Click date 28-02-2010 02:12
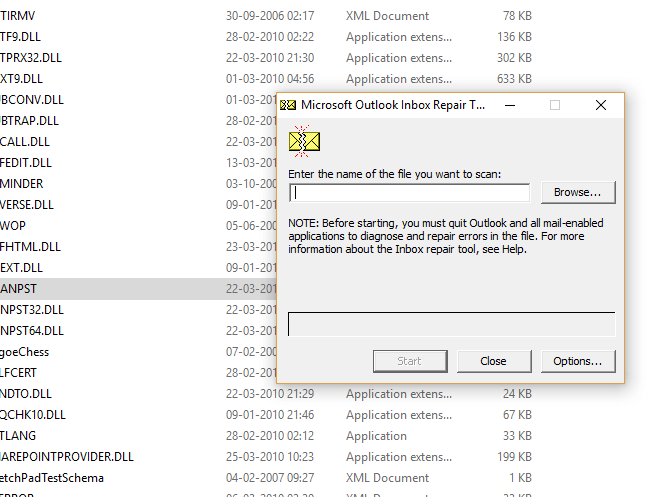The height and width of the screenshot is (497, 663). point(270,436)
